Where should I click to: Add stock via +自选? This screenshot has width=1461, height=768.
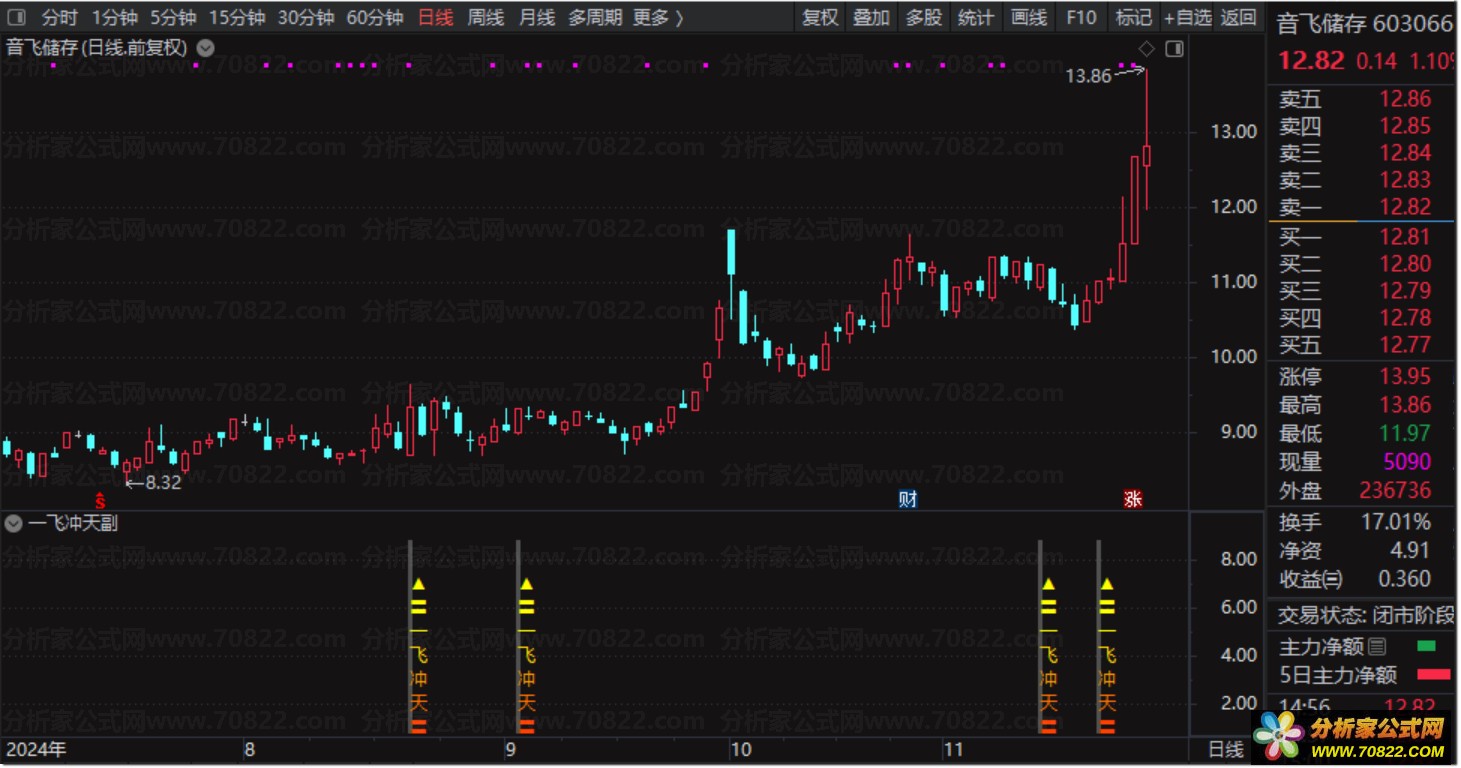[1188, 18]
